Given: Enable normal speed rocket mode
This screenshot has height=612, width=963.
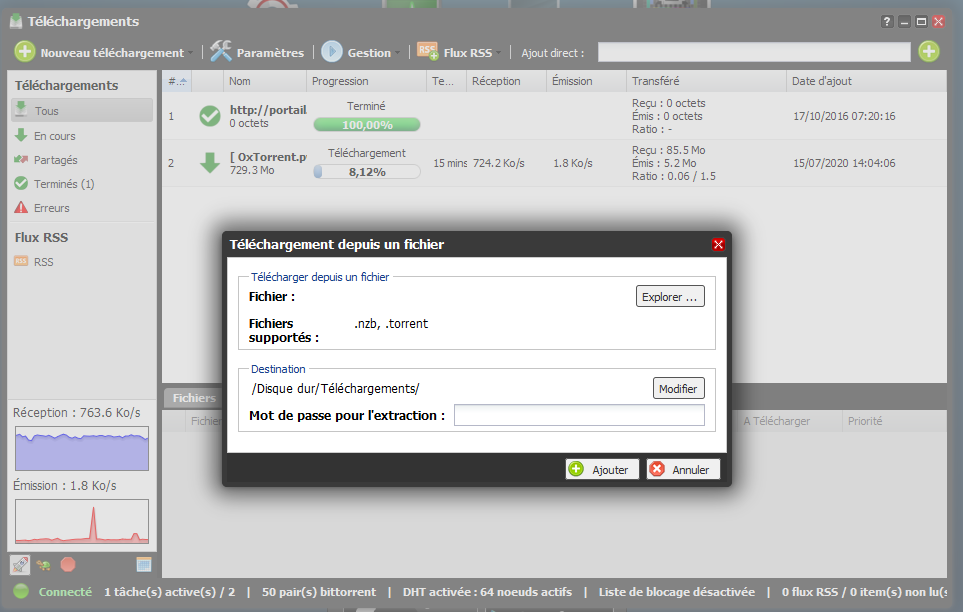Looking at the screenshot, I should (20, 564).
